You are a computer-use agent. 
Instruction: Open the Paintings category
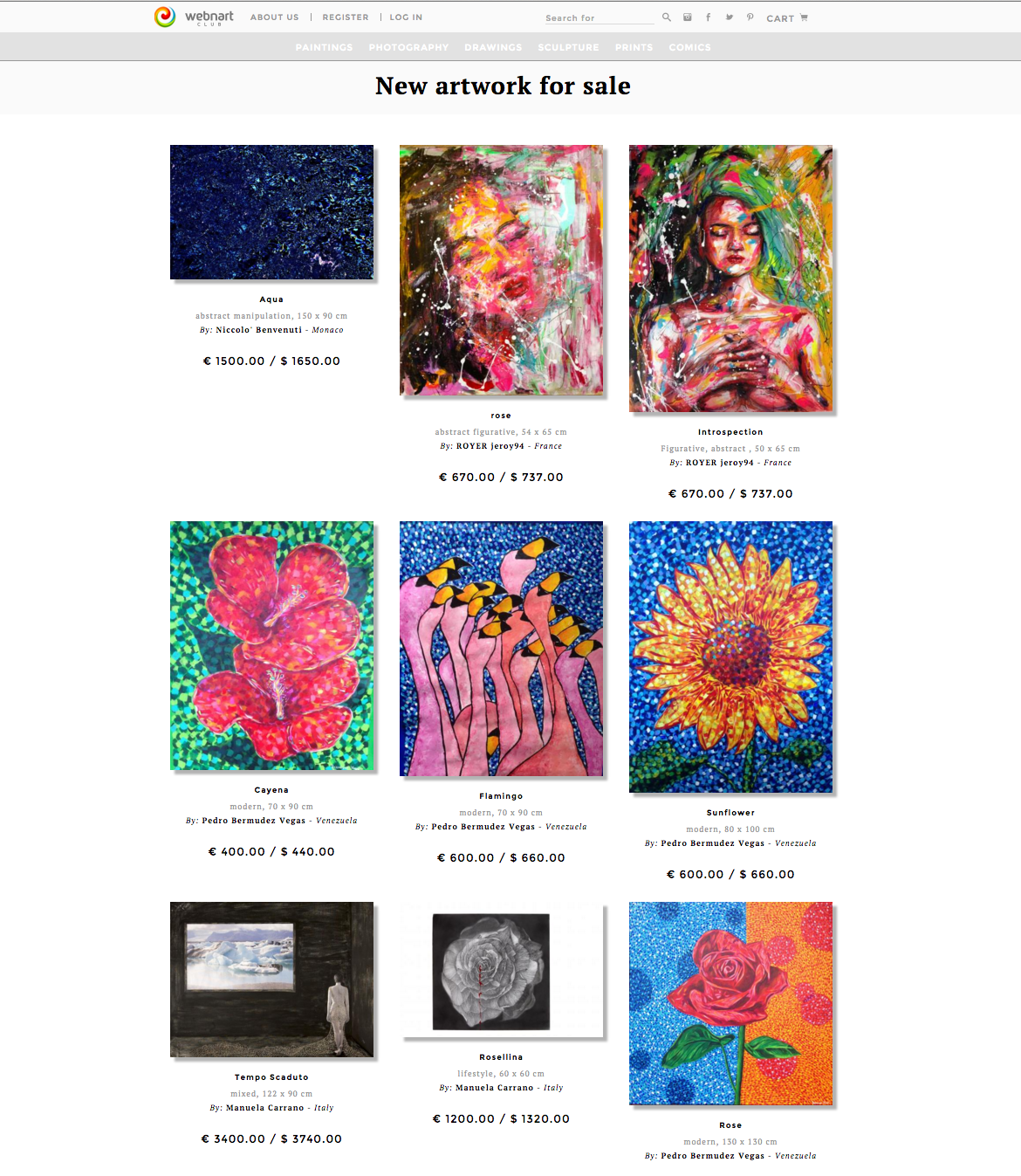point(325,47)
